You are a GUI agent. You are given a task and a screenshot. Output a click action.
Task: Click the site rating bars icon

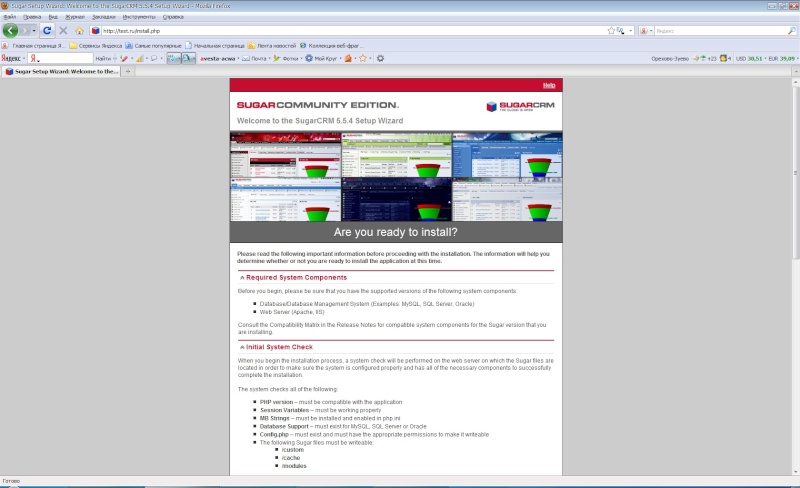coord(139,58)
